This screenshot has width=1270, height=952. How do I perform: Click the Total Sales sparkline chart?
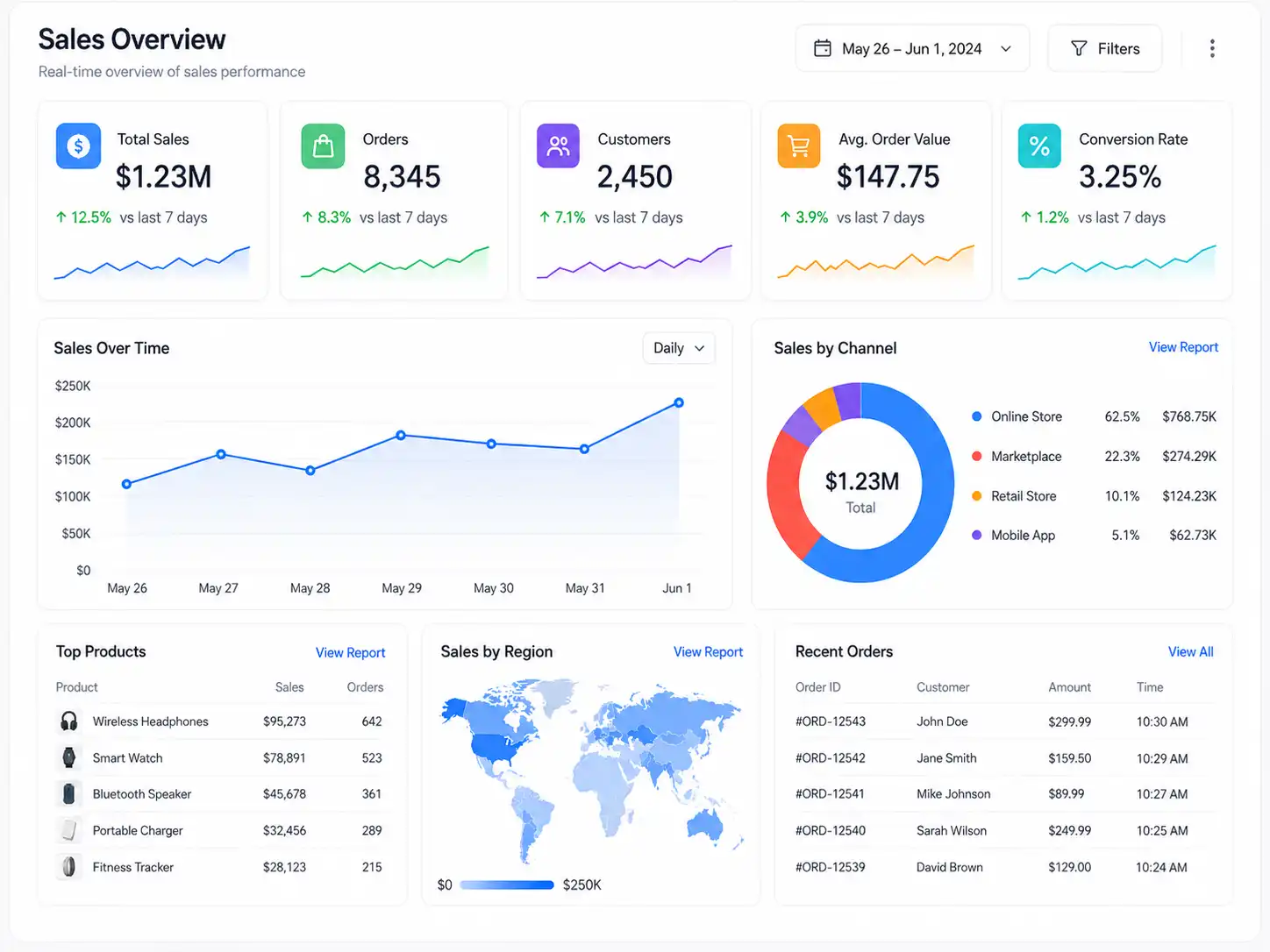152,262
